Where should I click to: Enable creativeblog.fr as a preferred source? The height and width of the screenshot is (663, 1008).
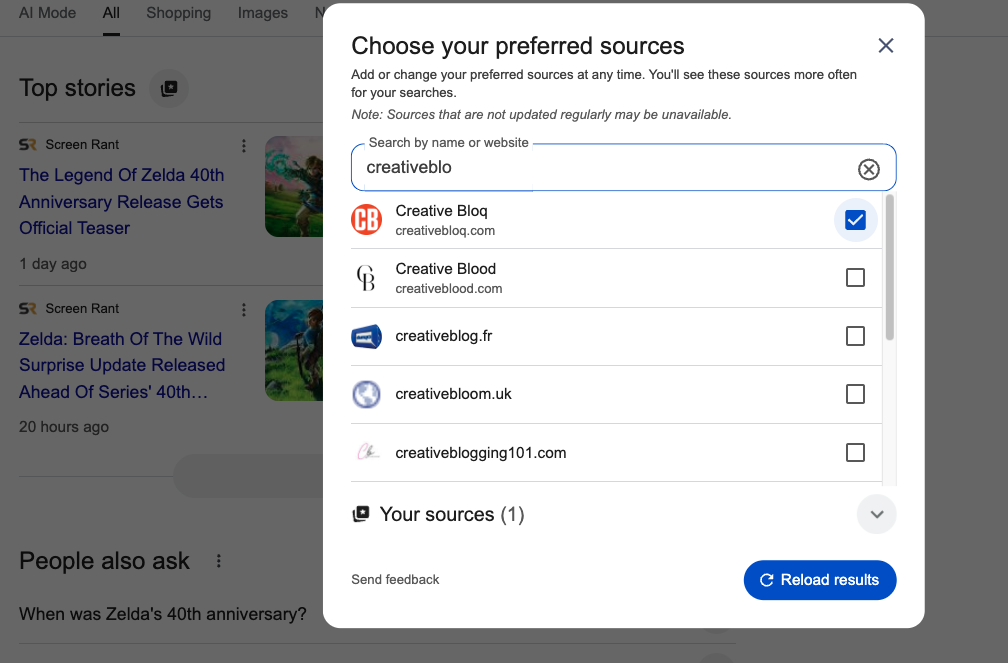click(x=855, y=336)
